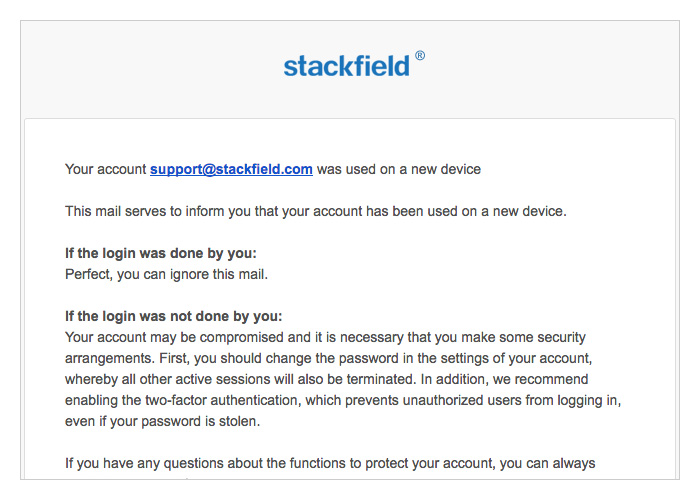Click the sentence mentioning two-factor authentication

tap(343, 400)
